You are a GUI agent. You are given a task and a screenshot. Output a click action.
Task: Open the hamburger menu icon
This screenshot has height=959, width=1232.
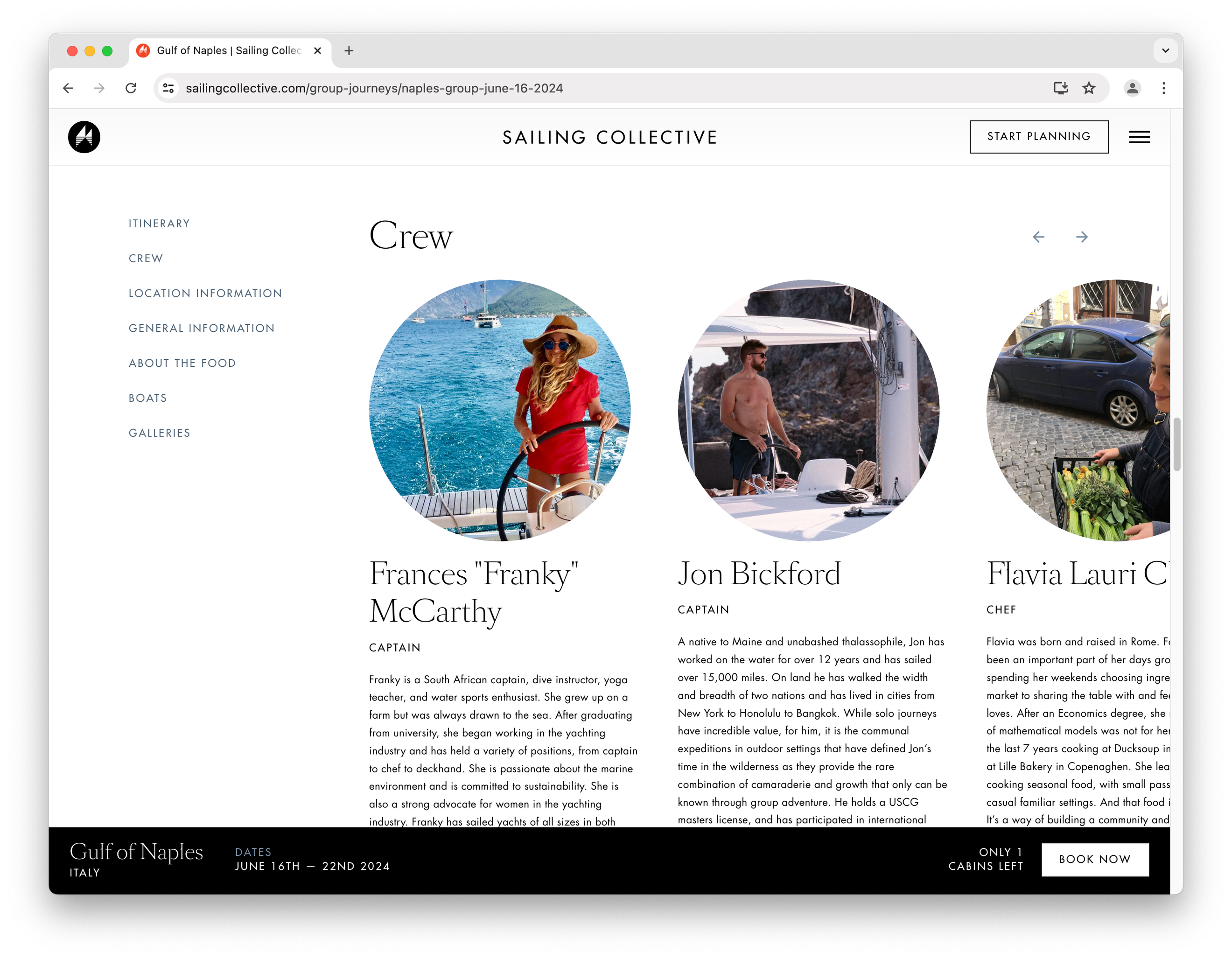tap(1139, 137)
